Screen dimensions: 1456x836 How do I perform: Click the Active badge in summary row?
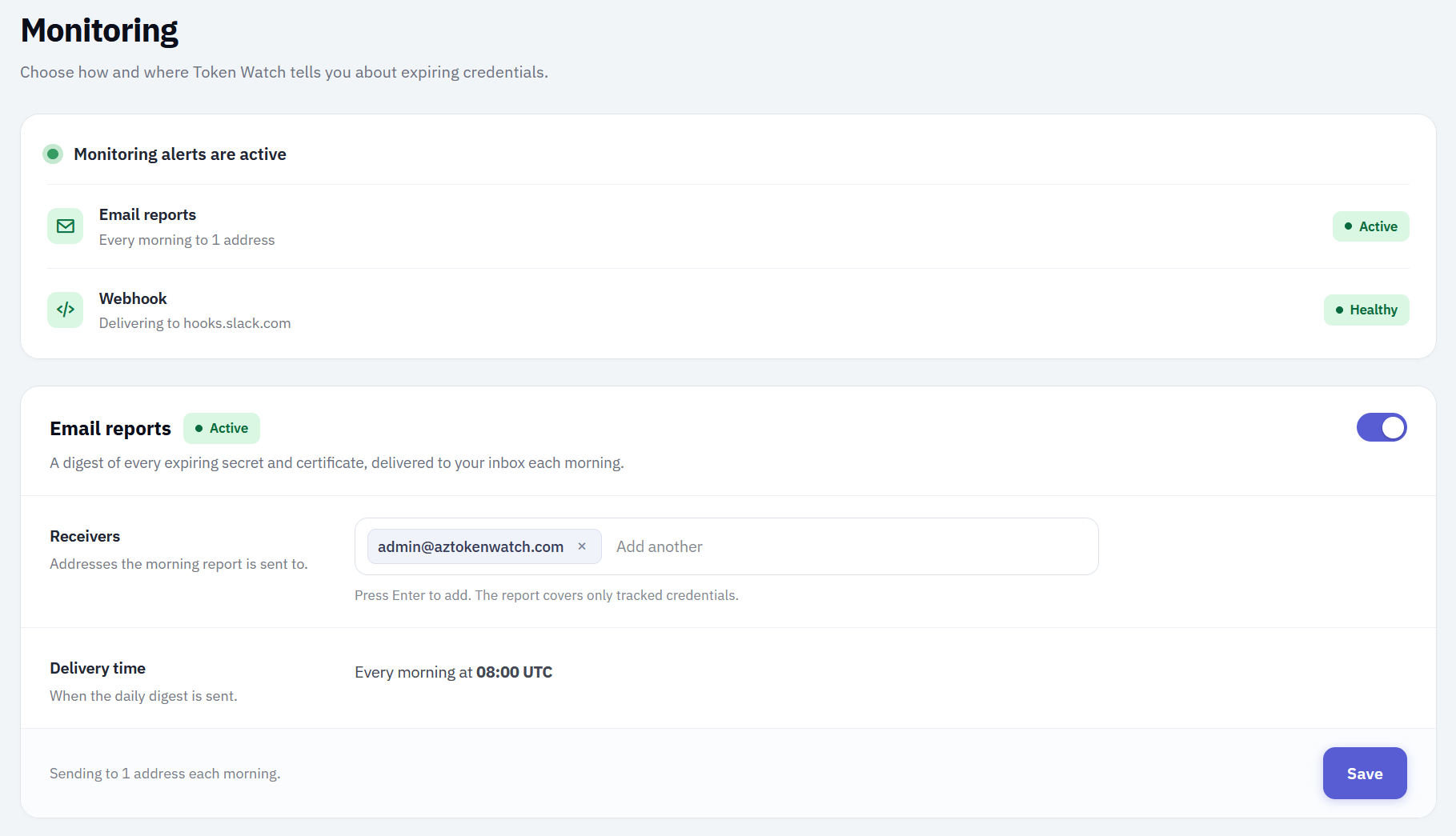[1370, 226]
